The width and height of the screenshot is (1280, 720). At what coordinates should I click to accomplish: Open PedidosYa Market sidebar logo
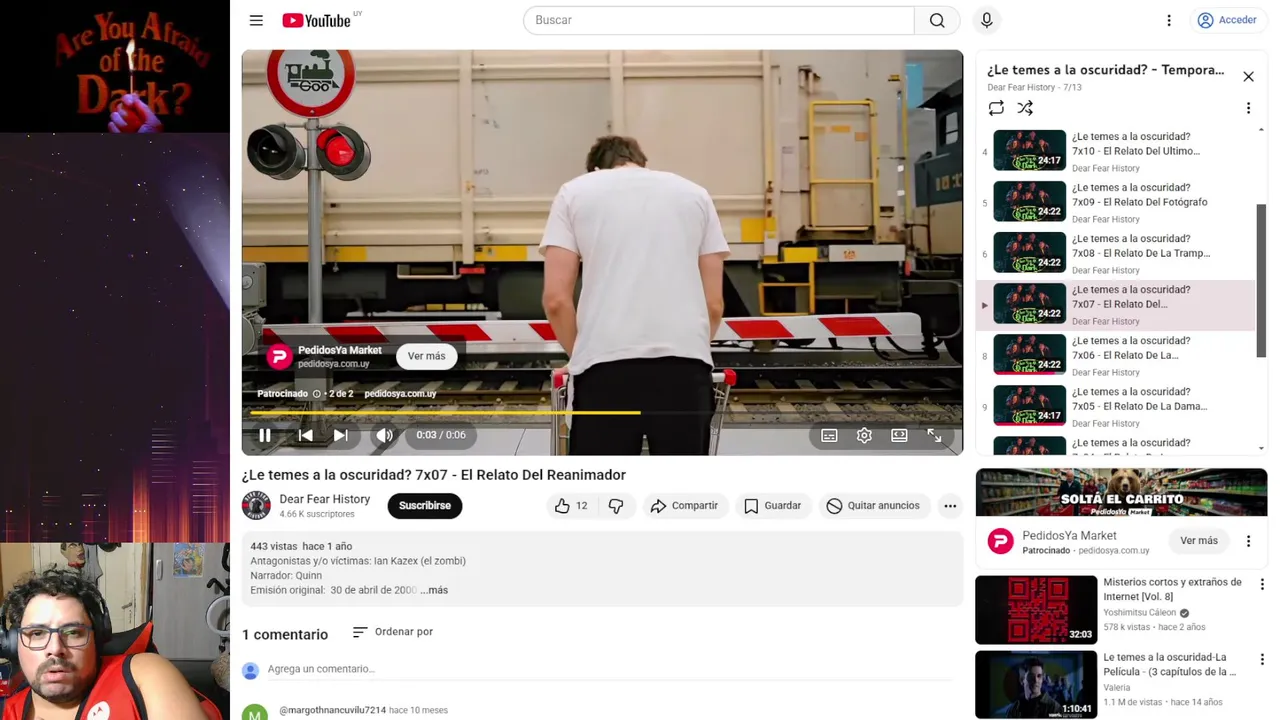[1000, 541]
